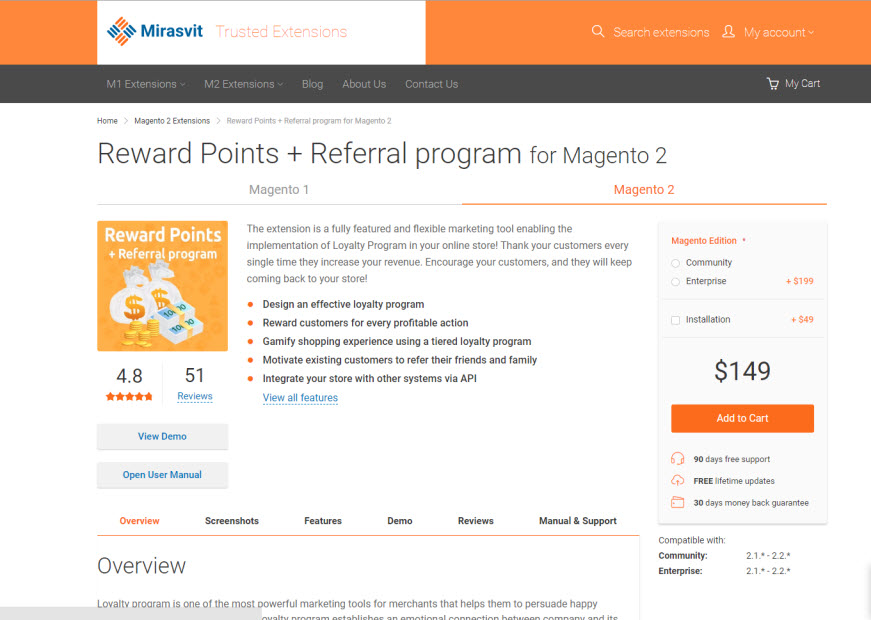871x620 pixels.
Task: Open the My account dropdown
Action: [778, 32]
